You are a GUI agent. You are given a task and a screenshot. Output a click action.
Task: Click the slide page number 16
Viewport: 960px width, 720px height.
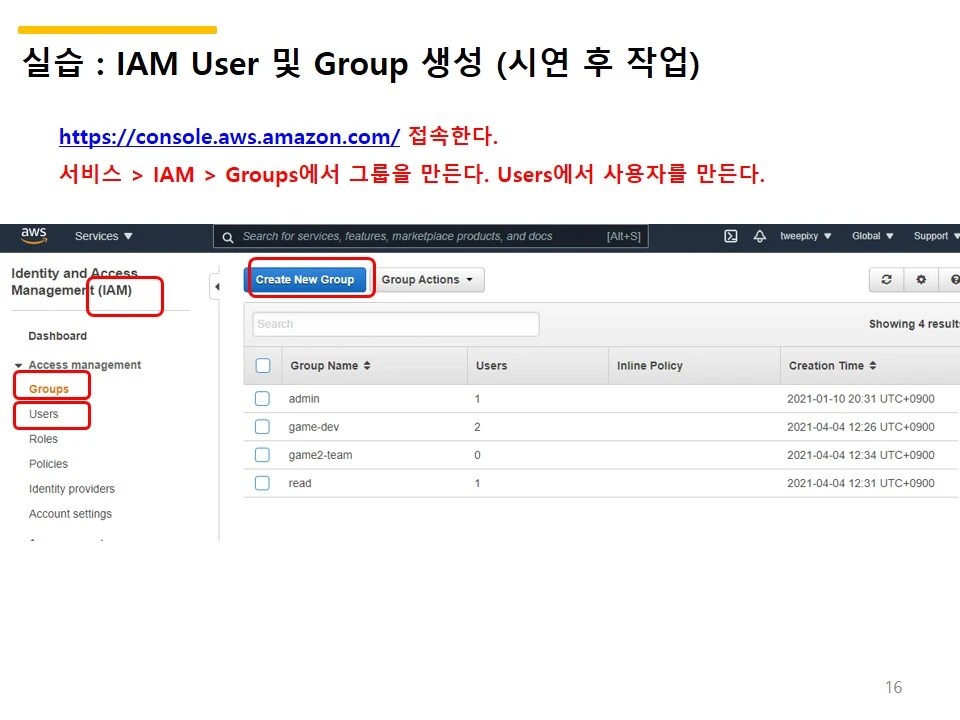pos(893,687)
